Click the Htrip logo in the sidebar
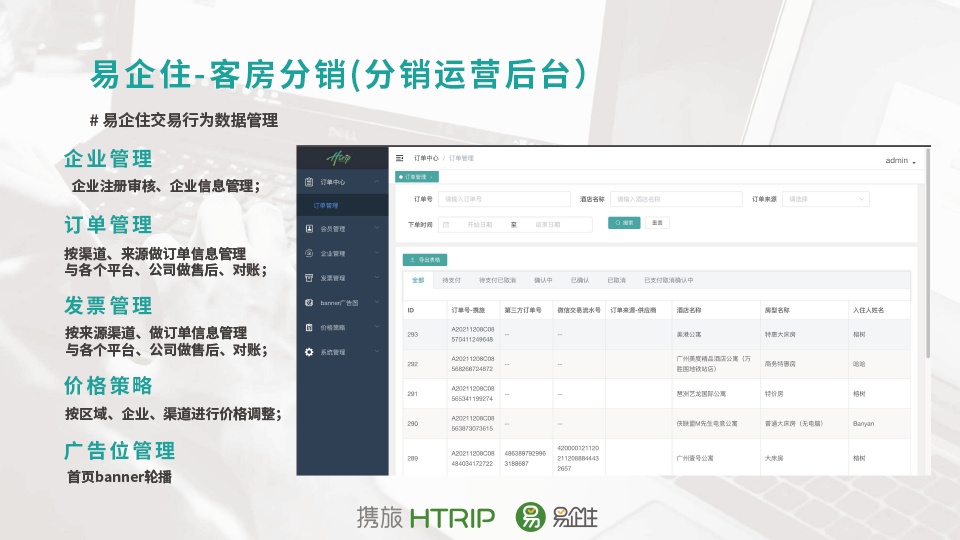 (340, 158)
